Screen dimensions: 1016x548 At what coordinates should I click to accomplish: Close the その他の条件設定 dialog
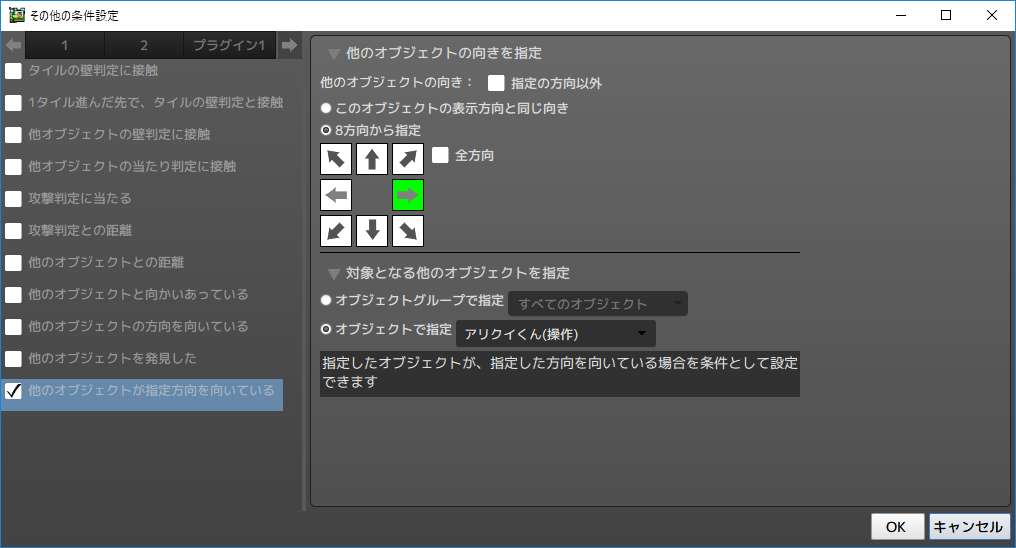click(x=991, y=15)
